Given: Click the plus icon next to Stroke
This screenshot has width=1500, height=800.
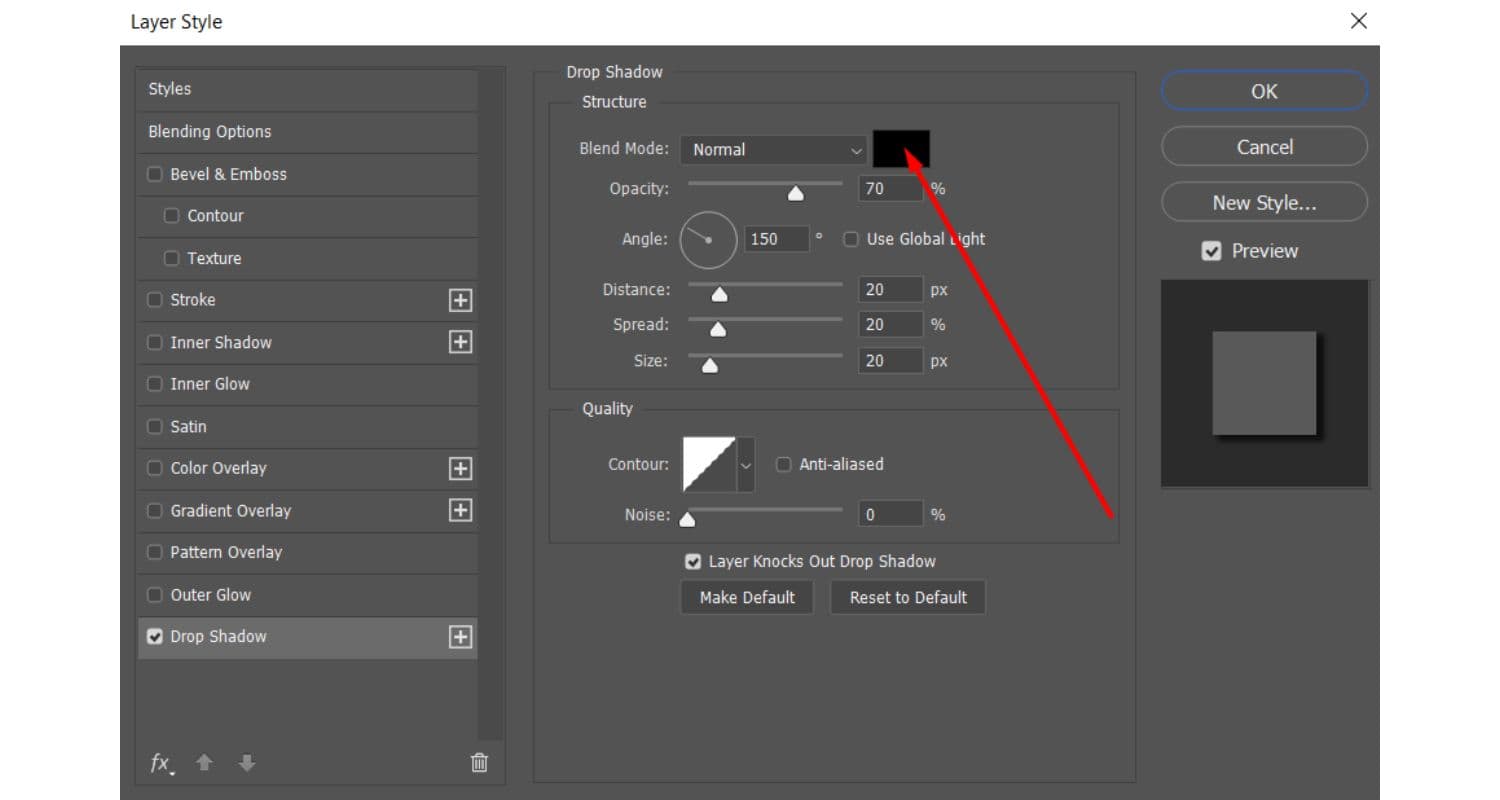Looking at the screenshot, I should [460, 300].
